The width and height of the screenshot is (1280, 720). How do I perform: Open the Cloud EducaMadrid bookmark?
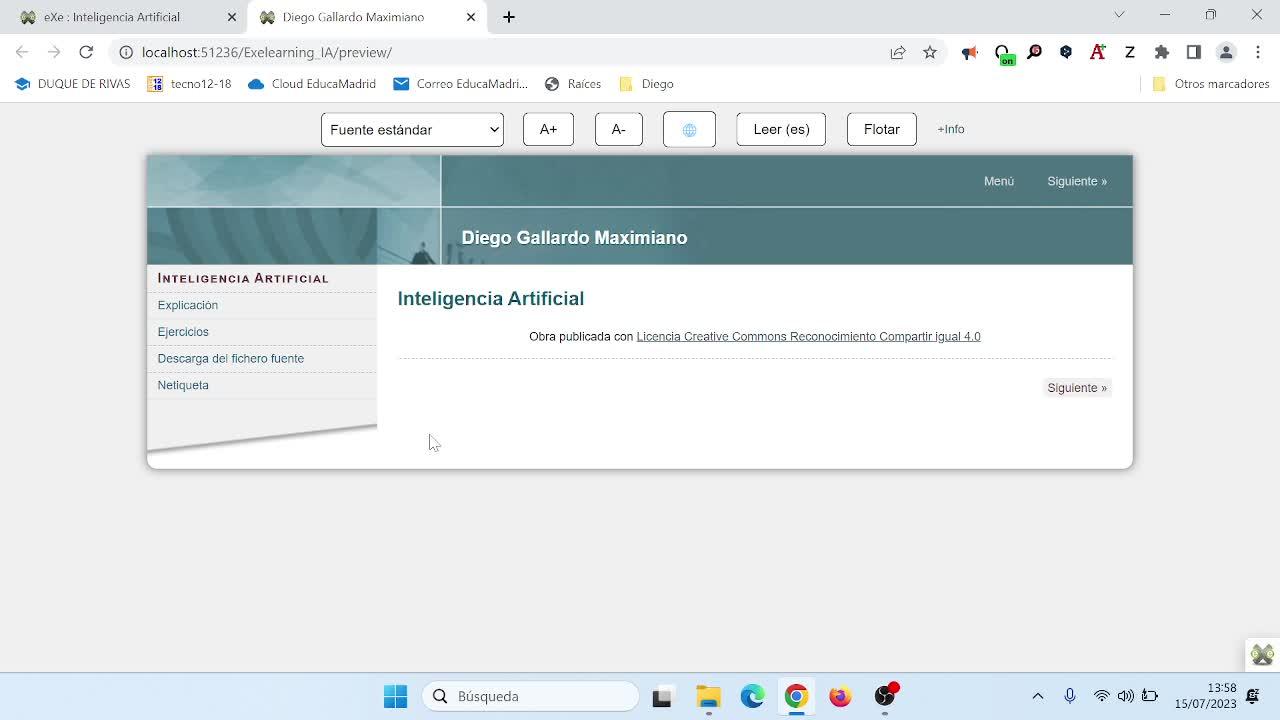(312, 84)
